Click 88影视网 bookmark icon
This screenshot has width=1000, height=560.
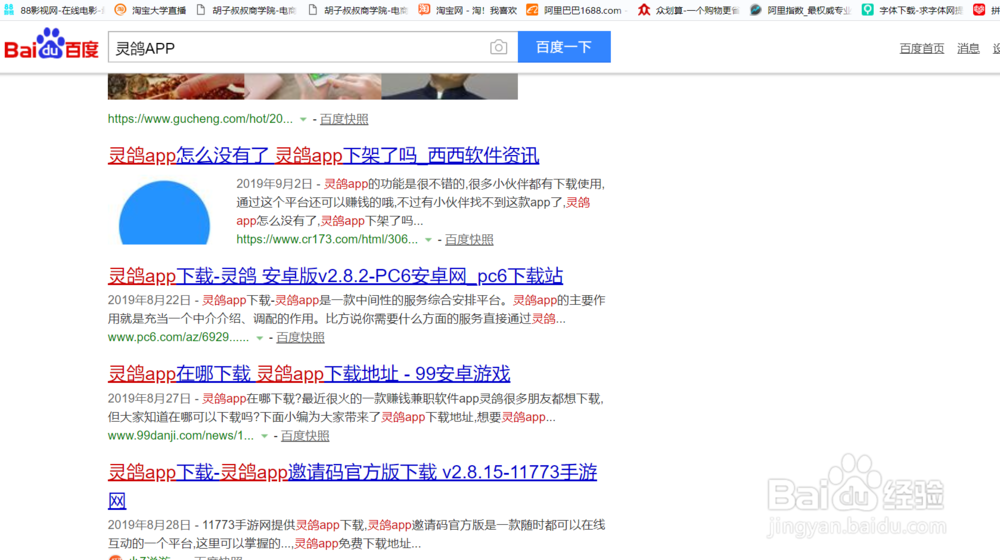tap(9, 10)
